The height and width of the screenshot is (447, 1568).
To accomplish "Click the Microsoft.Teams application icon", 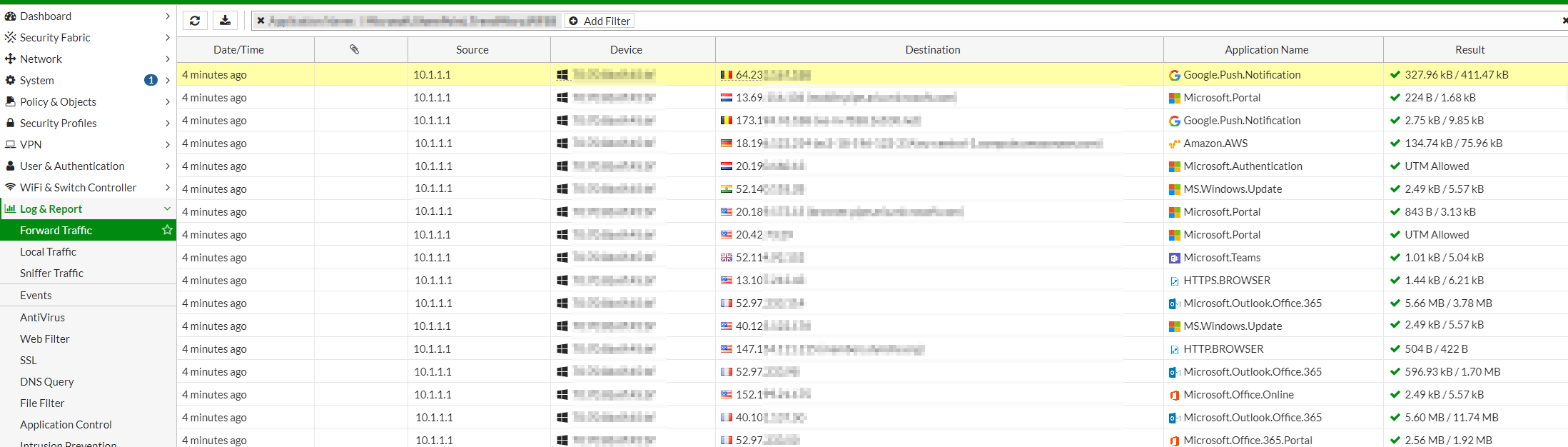I will click(x=1174, y=258).
